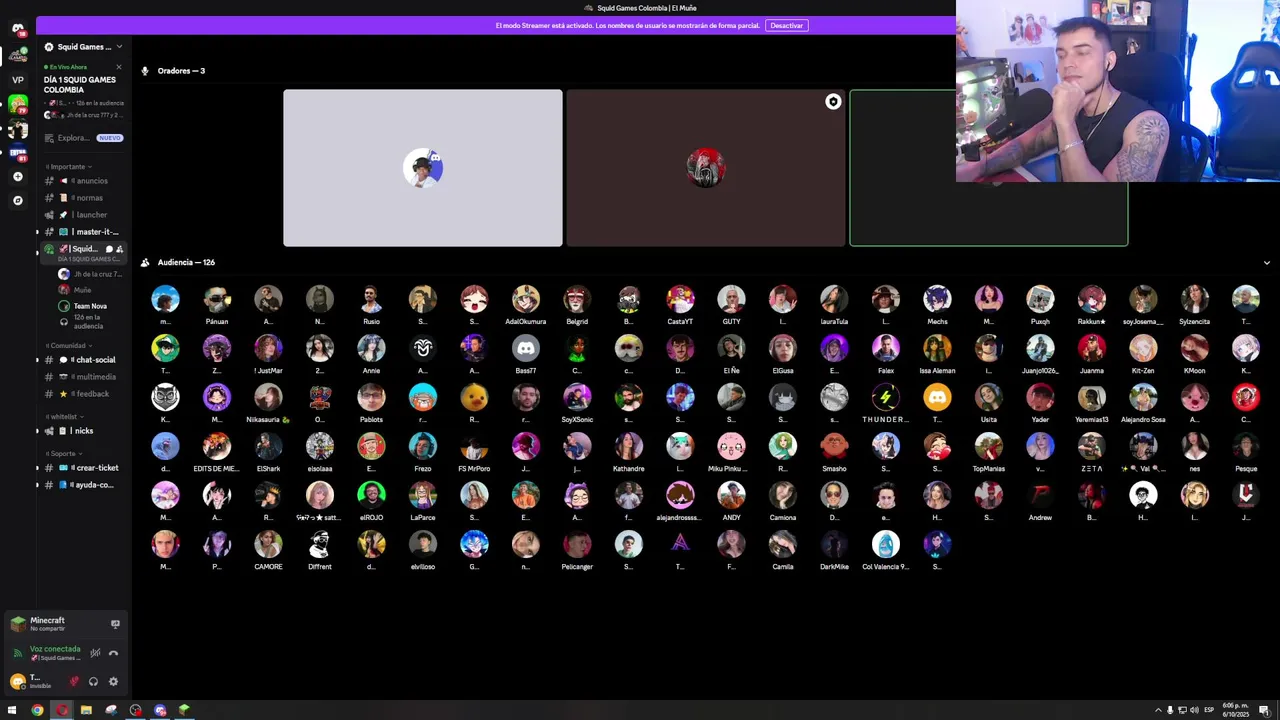This screenshot has width=1280, height=720.
Task: Open the ayuda-co channel
Action: (84, 485)
